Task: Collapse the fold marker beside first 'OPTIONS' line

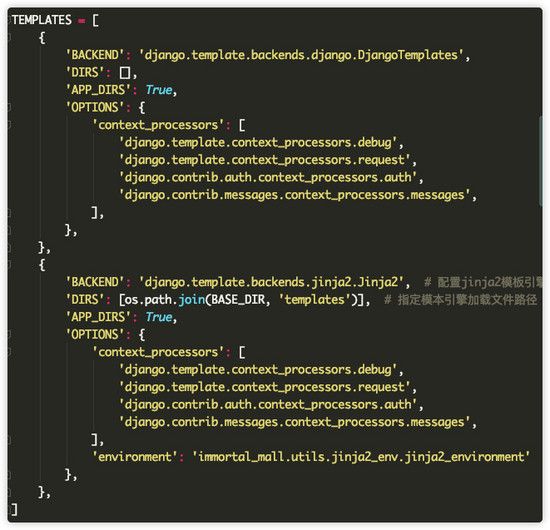Action: pos(9,107)
